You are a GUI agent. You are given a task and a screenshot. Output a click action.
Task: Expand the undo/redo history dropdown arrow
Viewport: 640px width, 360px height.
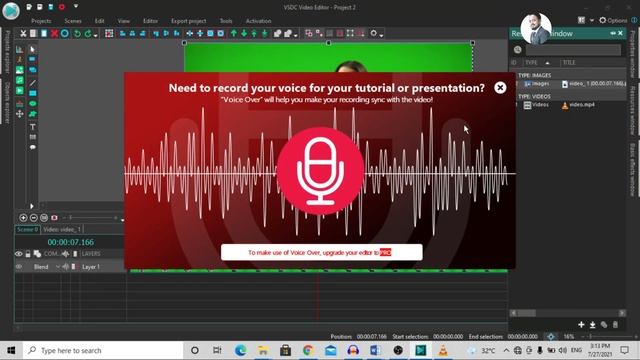tap(95, 35)
